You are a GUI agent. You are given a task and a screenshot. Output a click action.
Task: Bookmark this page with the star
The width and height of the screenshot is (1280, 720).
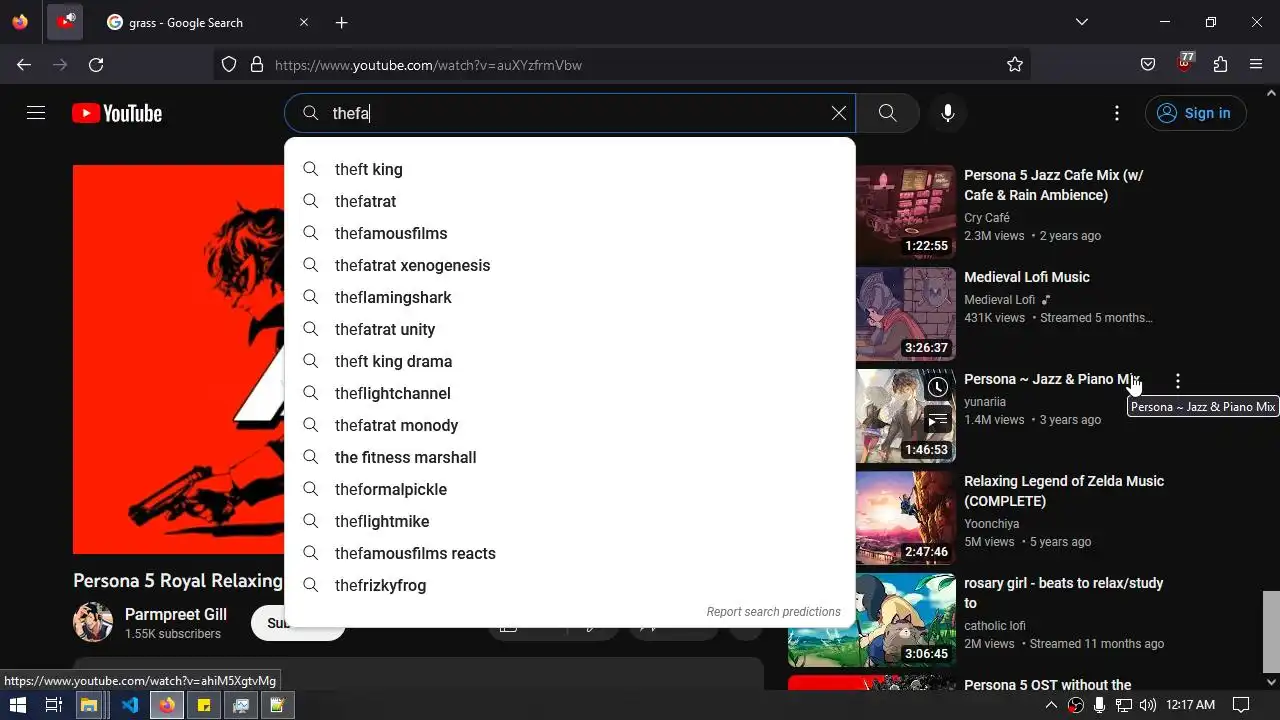click(x=1015, y=65)
